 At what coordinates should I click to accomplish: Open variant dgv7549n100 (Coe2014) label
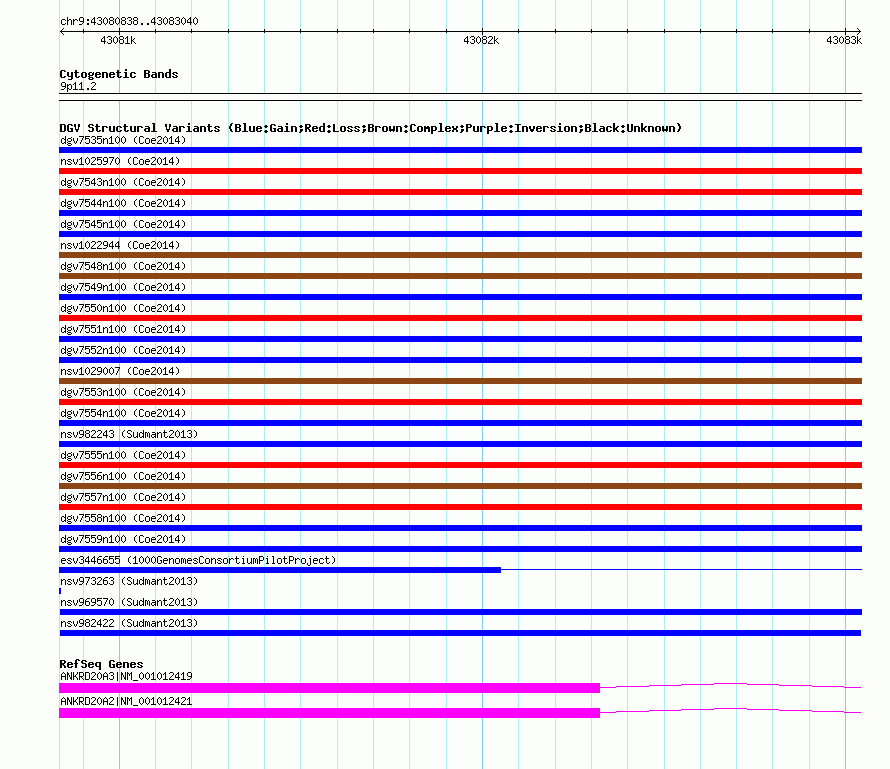click(x=123, y=287)
